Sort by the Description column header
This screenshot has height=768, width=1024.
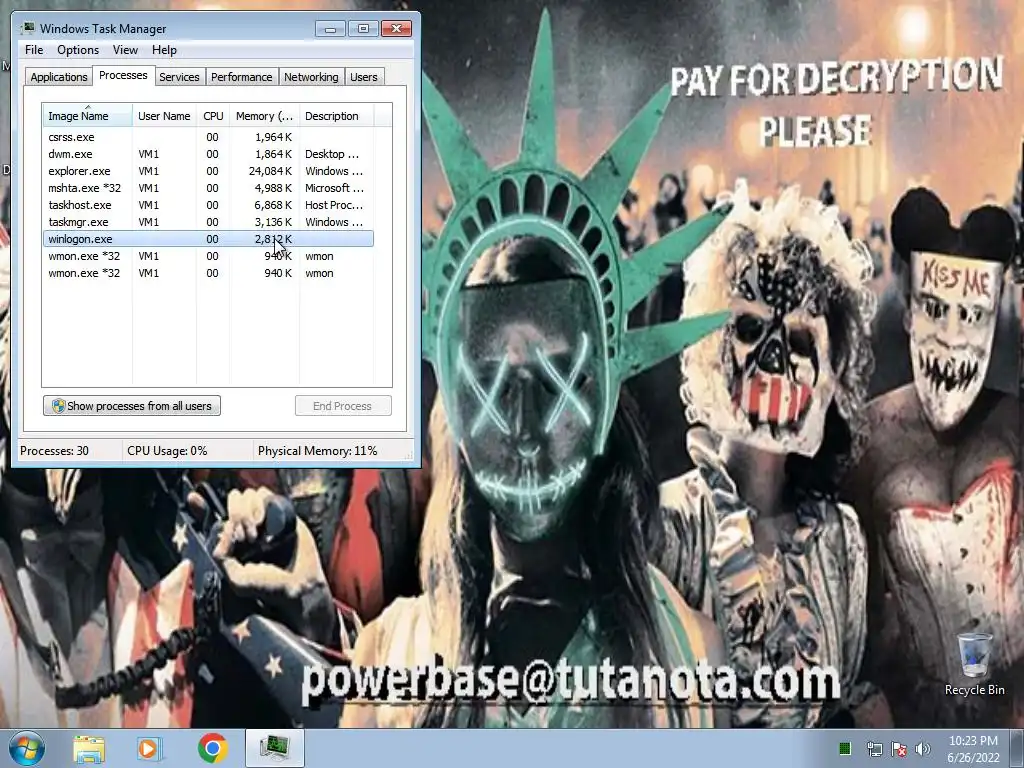coord(336,116)
